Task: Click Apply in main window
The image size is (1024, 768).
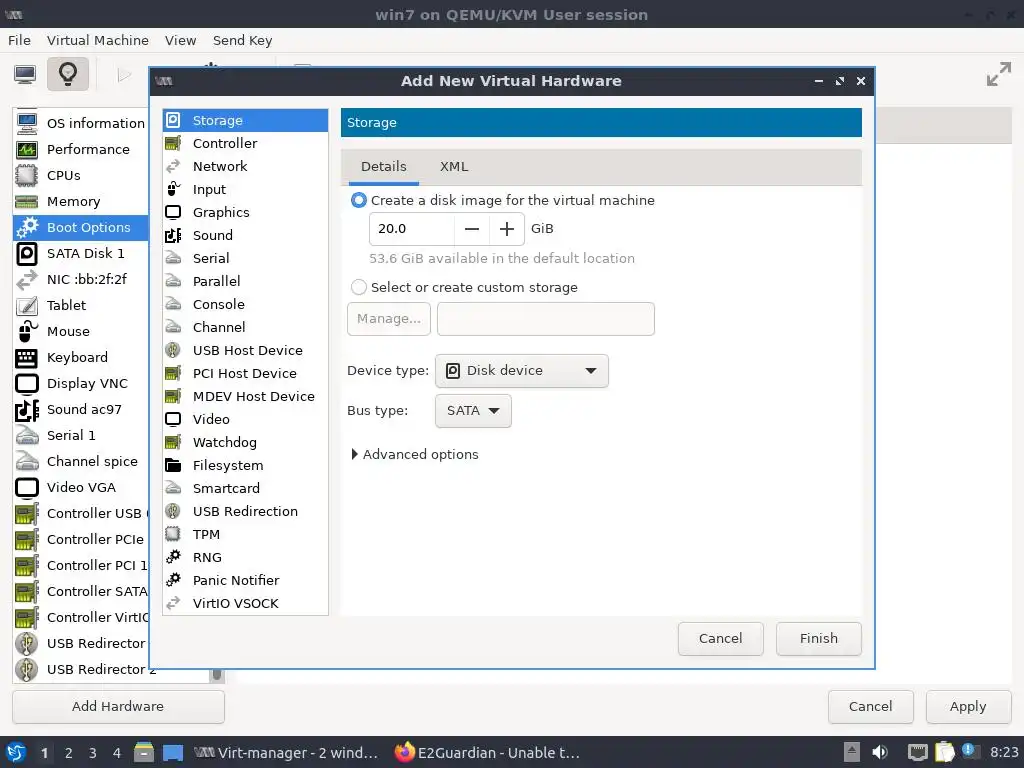Action: [968, 707]
